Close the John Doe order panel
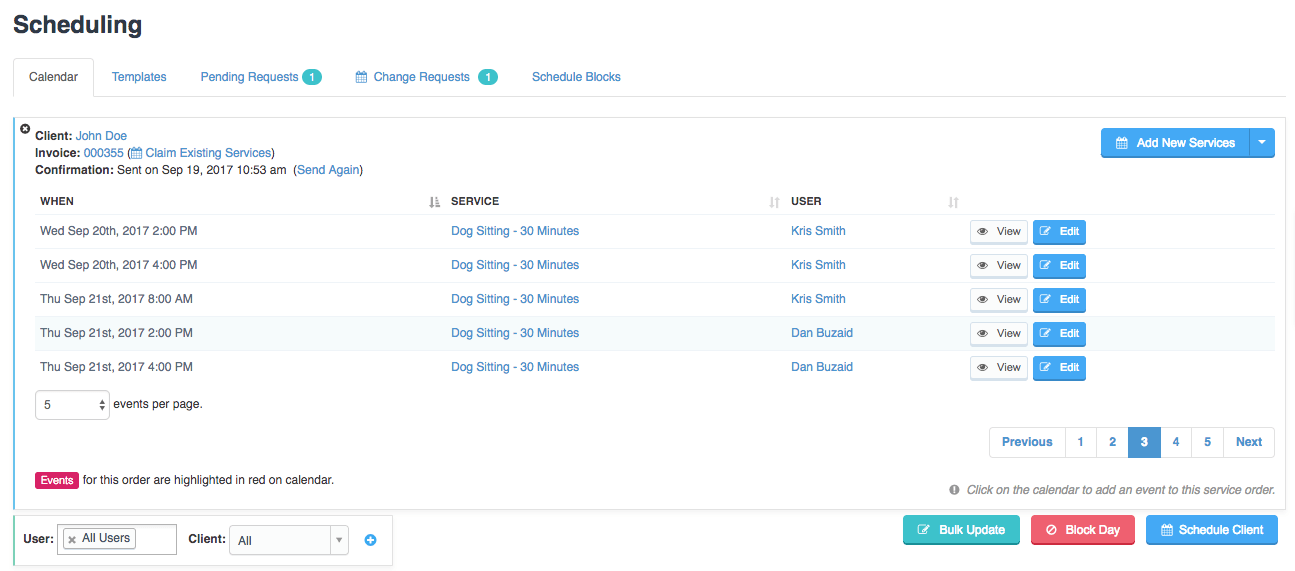This screenshot has width=1295, height=571. coord(26,129)
